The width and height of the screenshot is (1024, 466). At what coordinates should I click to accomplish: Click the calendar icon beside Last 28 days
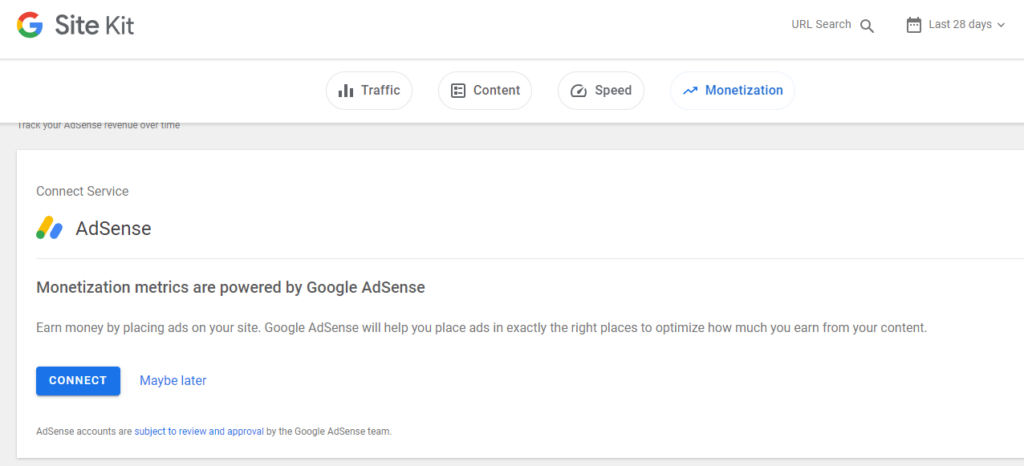point(914,25)
